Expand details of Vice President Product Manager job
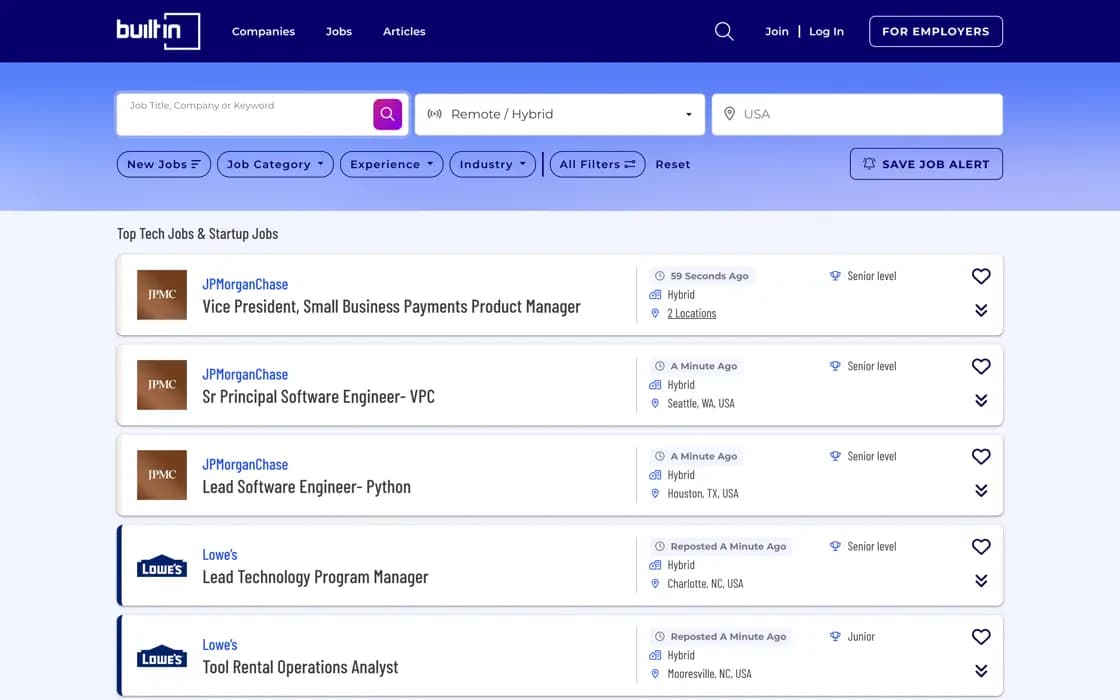The image size is (1120, 700). 981,310
